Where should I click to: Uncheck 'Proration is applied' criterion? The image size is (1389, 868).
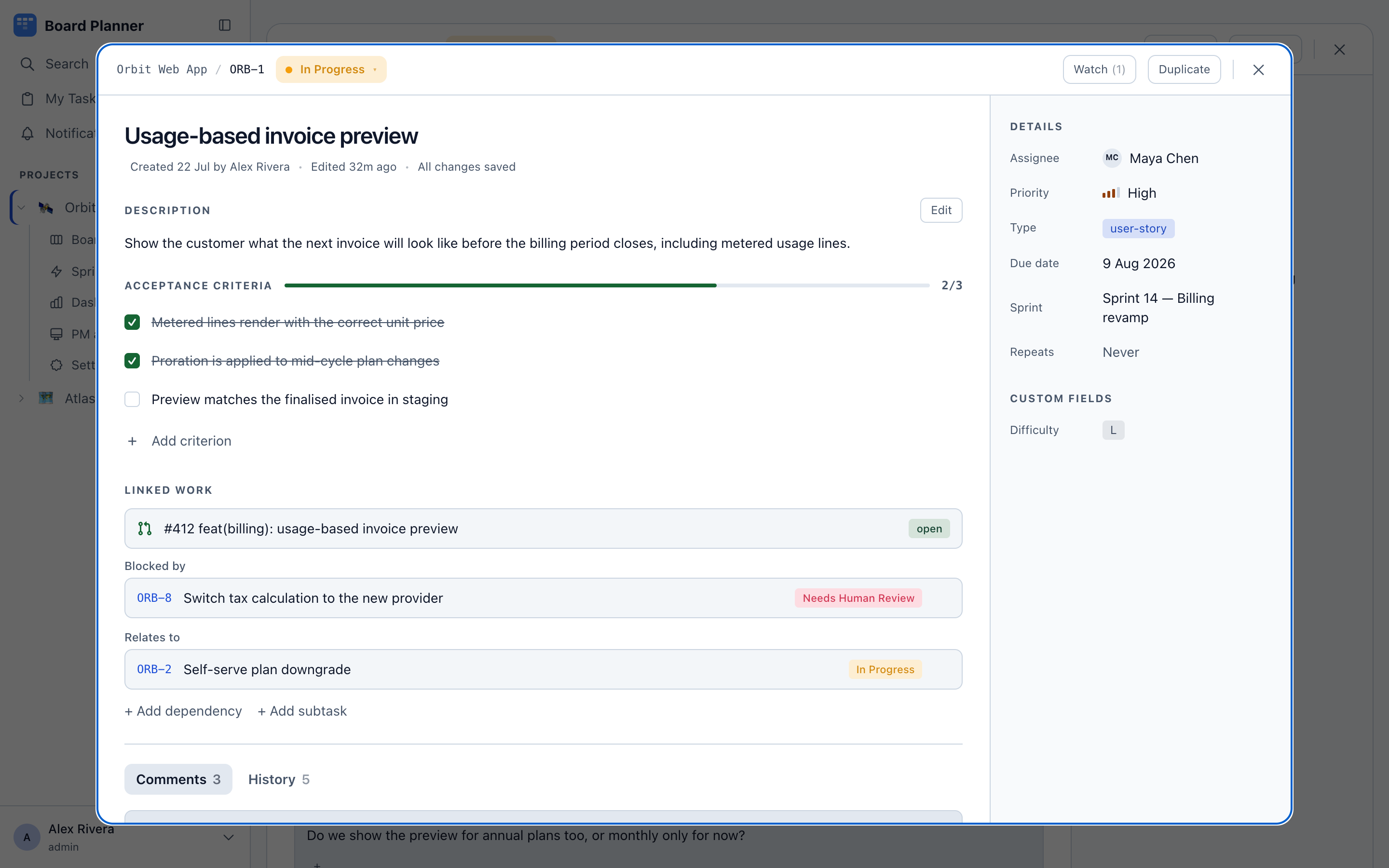[132, 361]
